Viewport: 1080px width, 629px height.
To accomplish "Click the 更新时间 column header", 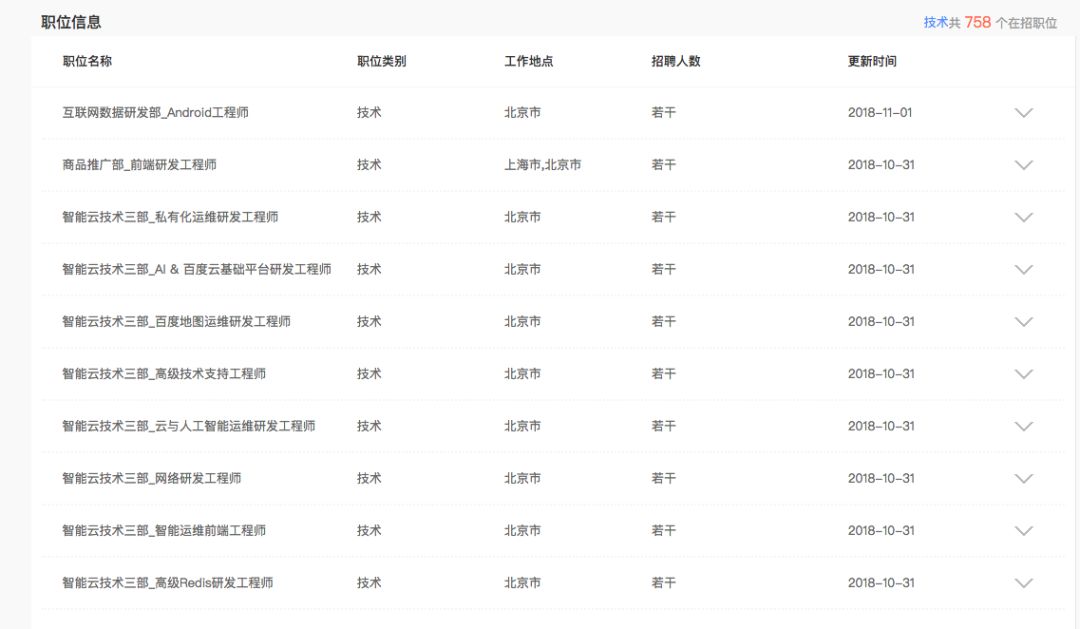I will point(872,61).
